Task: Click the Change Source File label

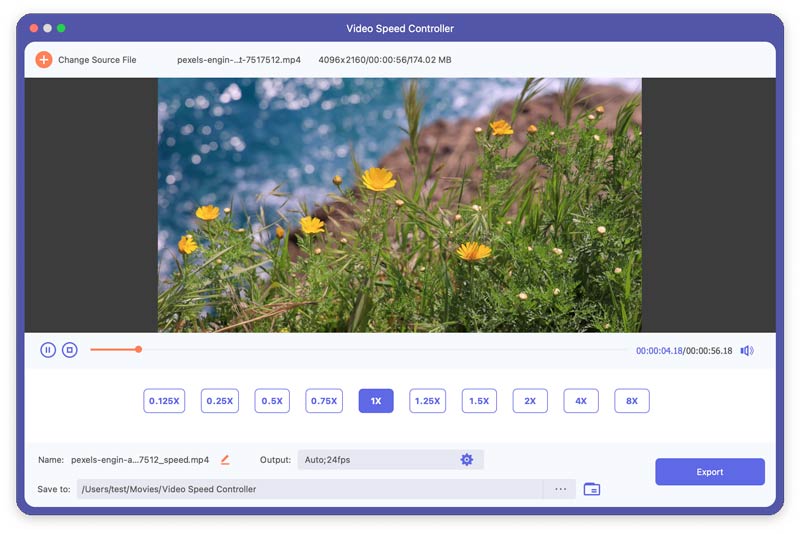Action: click(97, 60)
